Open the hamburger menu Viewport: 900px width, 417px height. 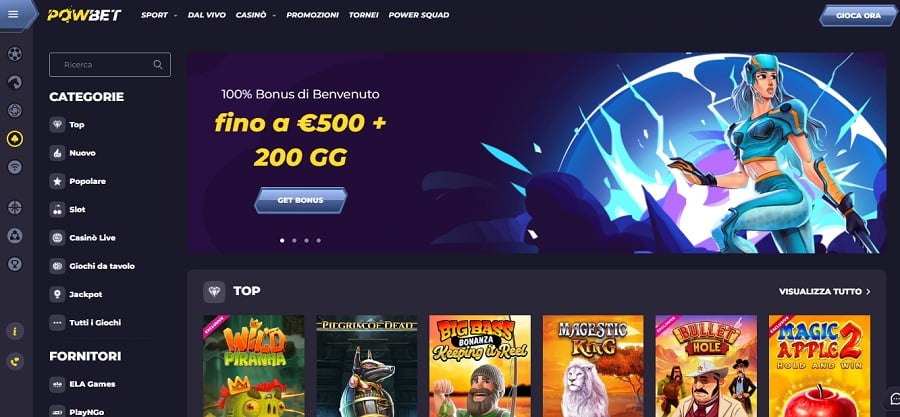pos(13,14)
